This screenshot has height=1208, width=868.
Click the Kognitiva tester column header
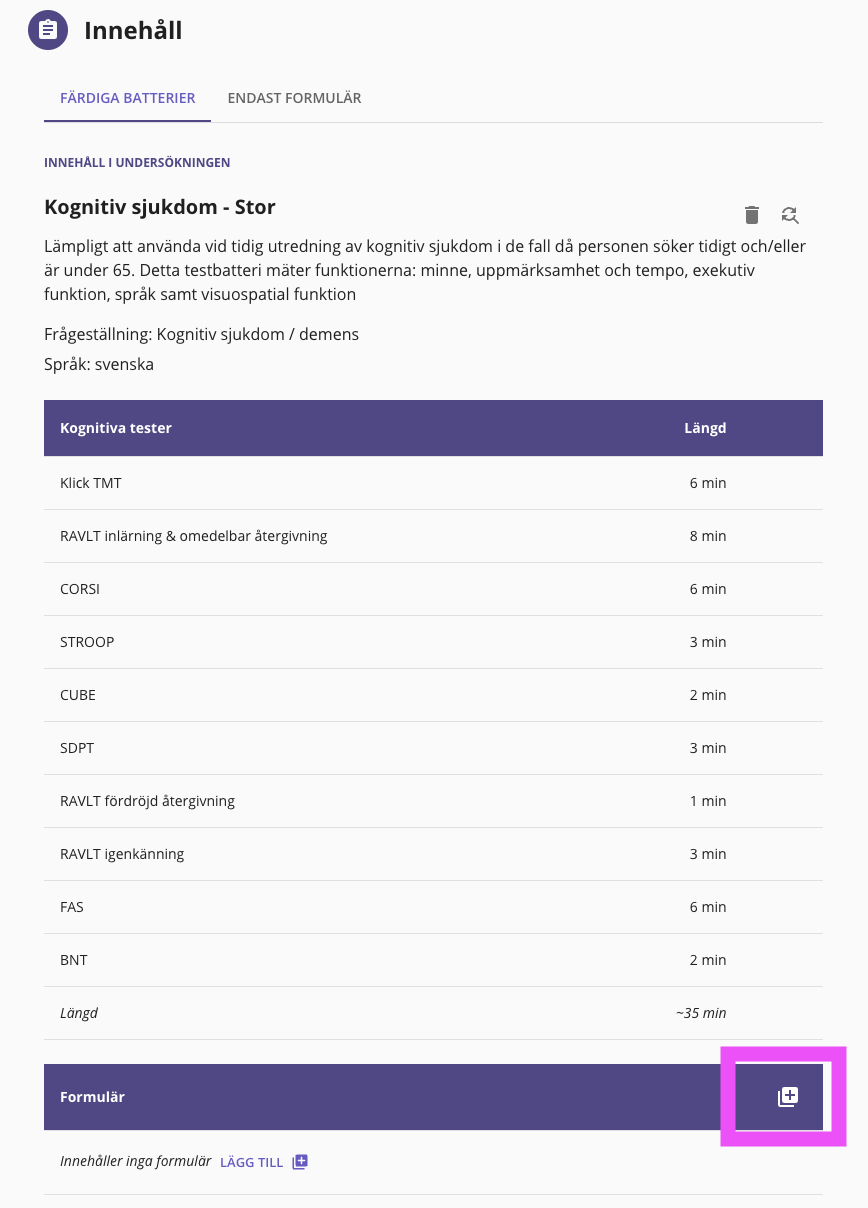click(x=116, y=428)
